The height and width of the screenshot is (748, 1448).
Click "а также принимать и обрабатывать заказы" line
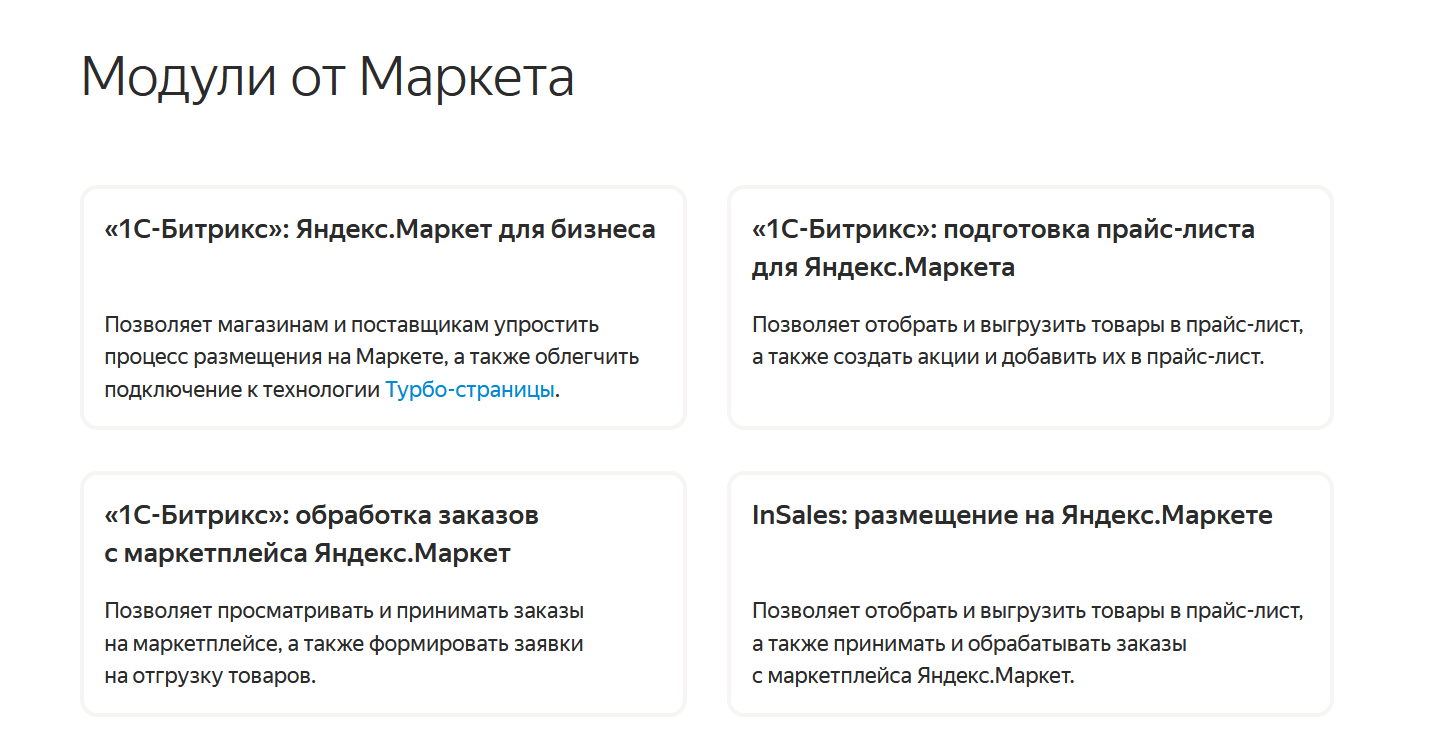tap(969, 644)
